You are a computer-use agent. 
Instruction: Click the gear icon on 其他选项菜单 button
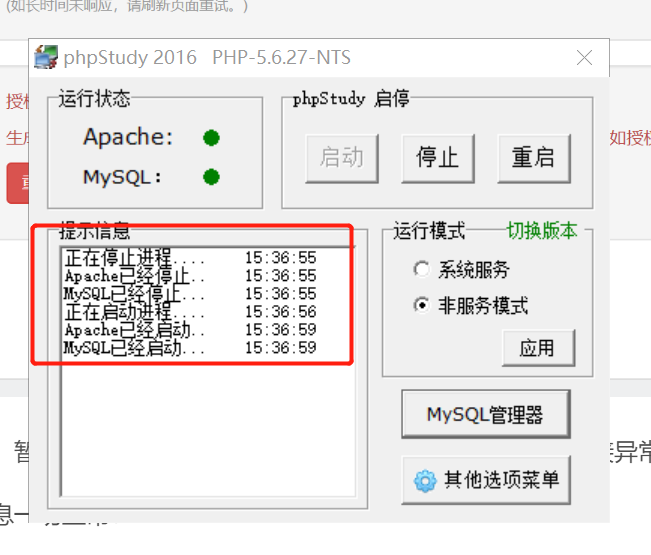(425, 481)
